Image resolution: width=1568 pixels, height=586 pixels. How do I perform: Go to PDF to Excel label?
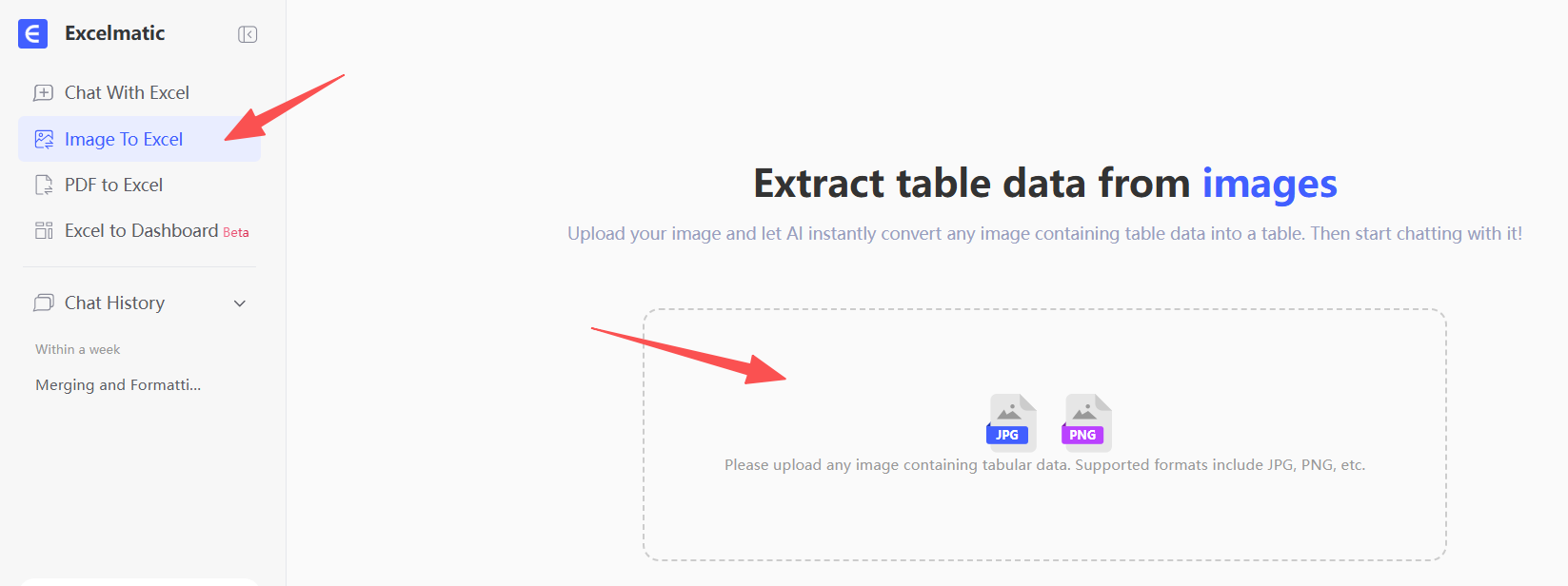click(113, 186)
